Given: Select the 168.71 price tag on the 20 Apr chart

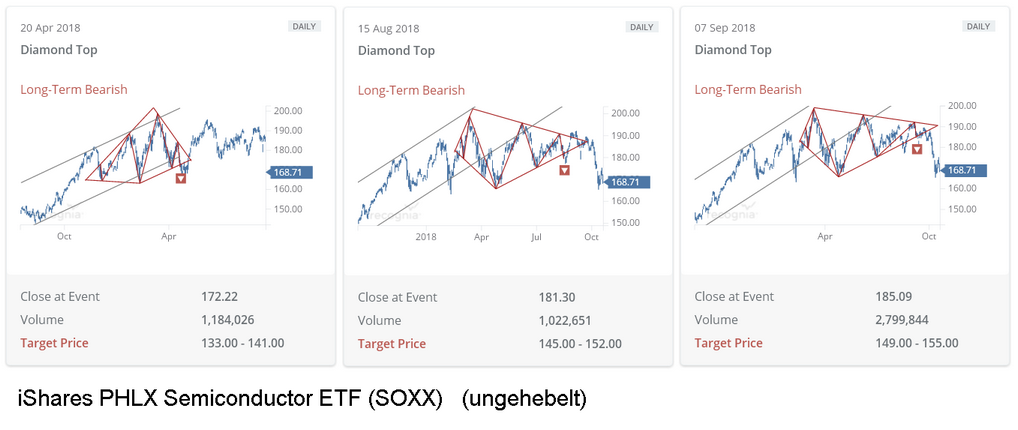Looking at the screenshot, I should (x=291, y=172).
